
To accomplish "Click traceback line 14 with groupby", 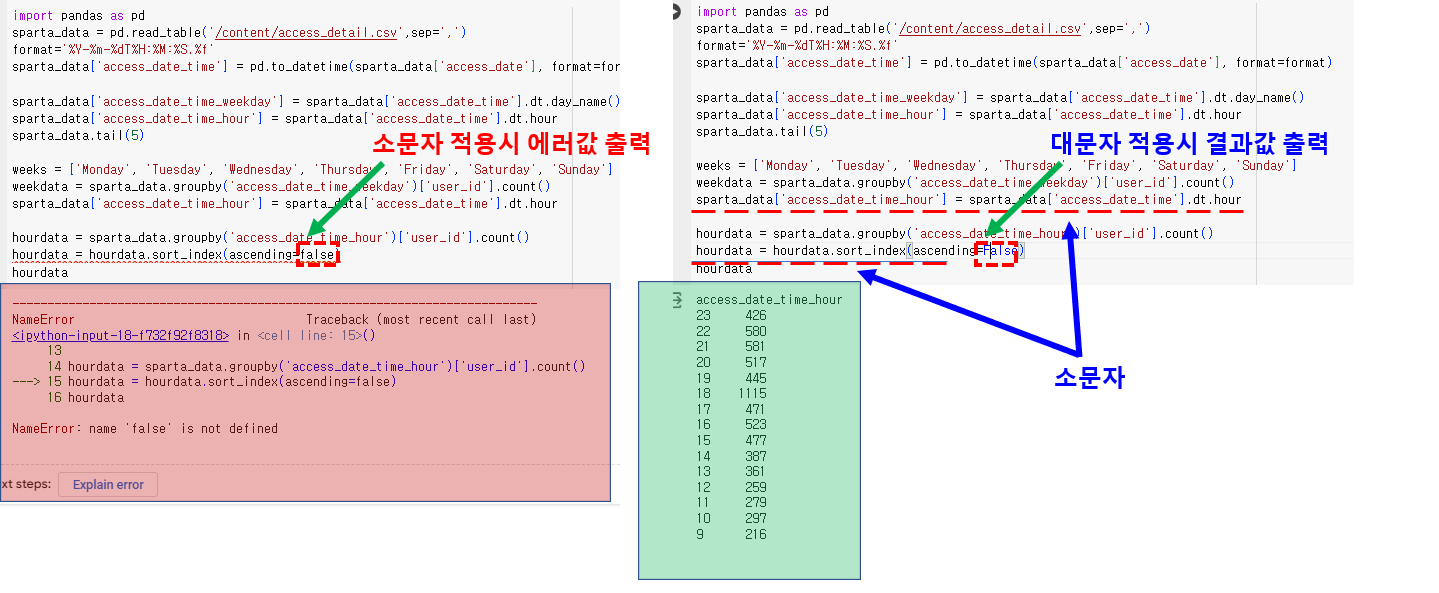I will (x=316, y=367).
